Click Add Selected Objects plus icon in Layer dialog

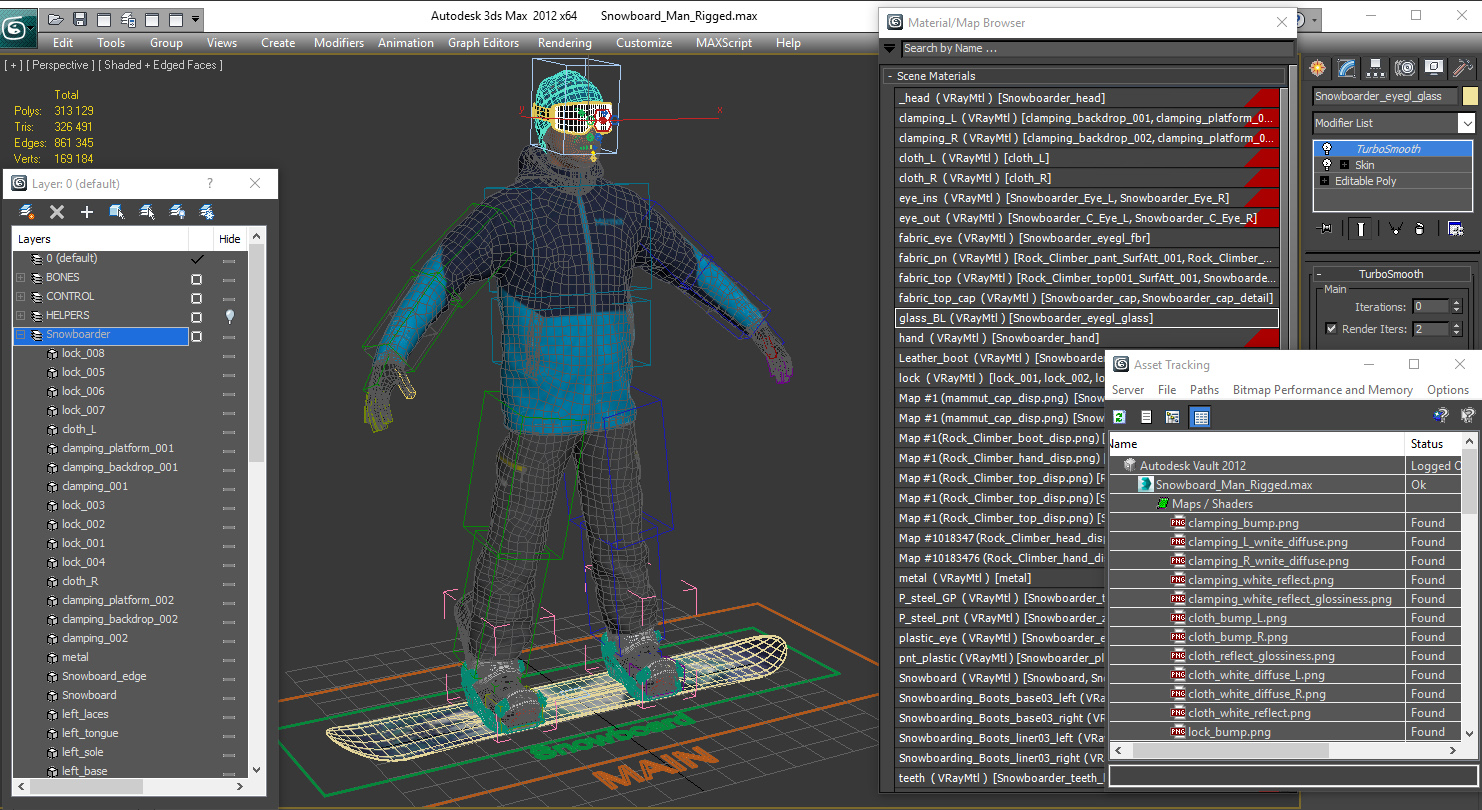[87, 212]
